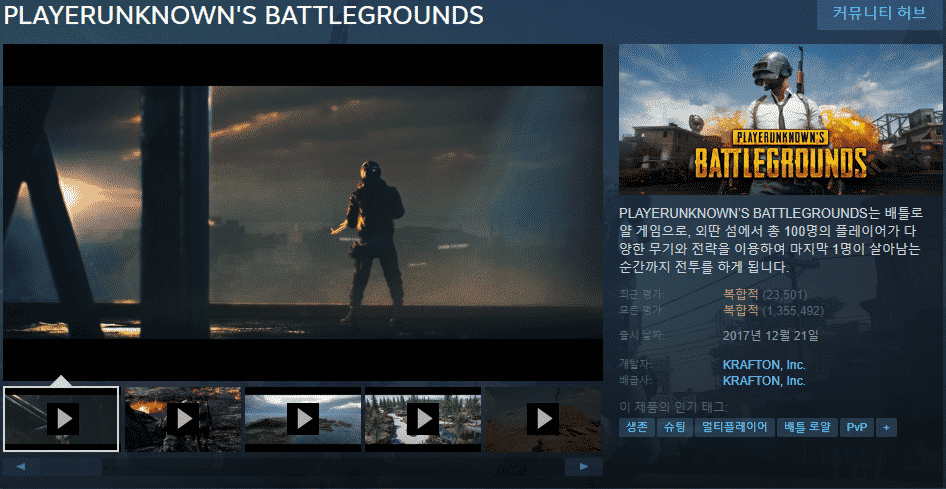Select the 배틀 로얄 tag

pyautogui.click(x=807, y=427)
